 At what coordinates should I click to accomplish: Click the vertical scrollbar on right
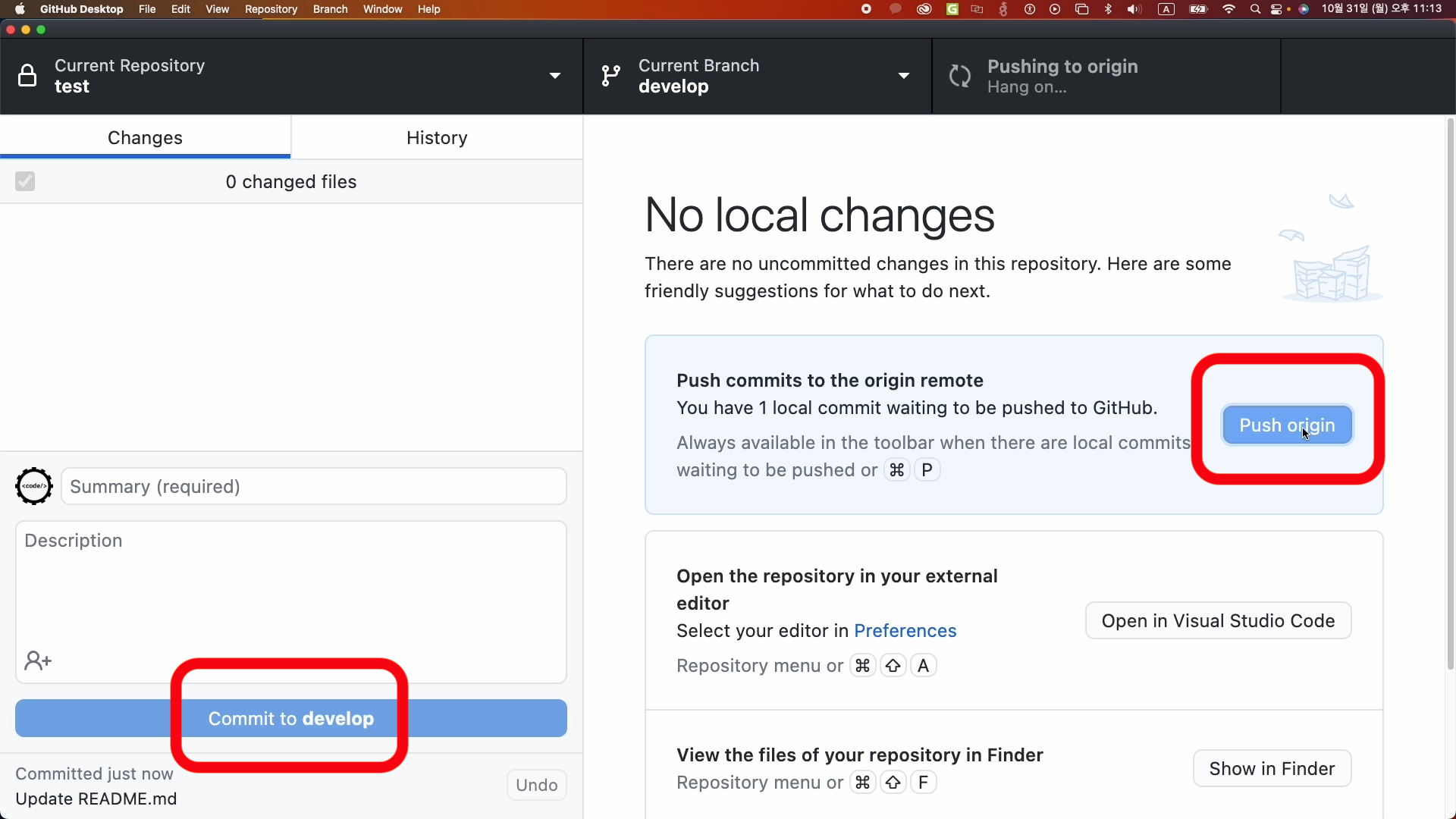pos(1450,394)
